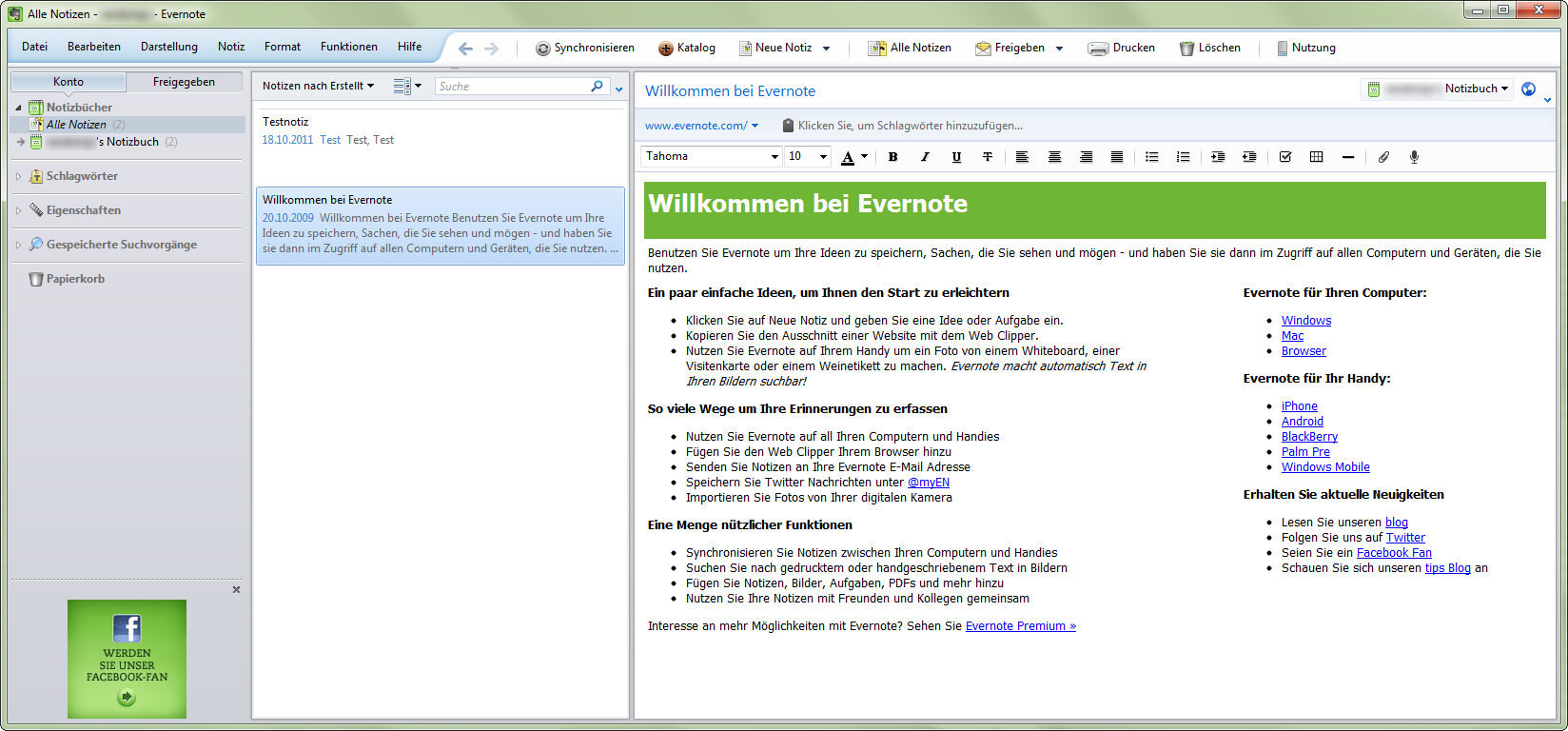Go forward with the right arrow

(491, 49)
